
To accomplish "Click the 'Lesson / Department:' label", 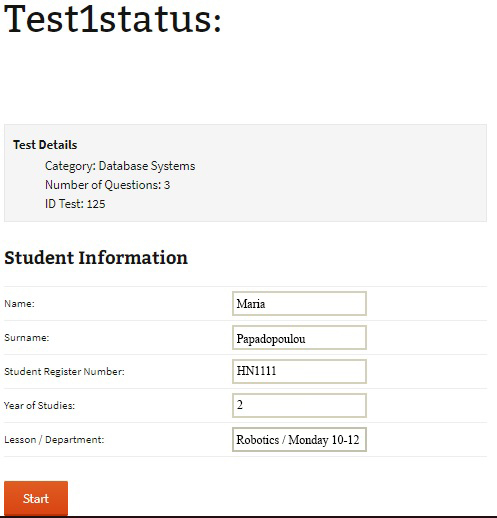I will tap(54, 440).
